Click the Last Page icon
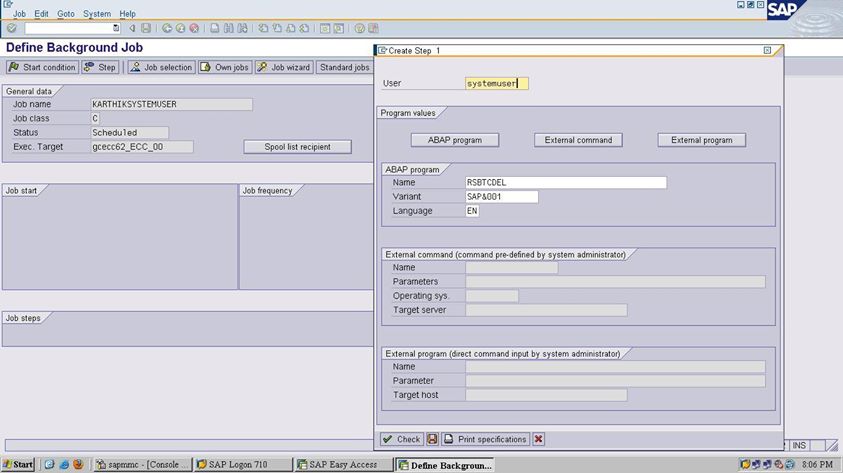 304,28
